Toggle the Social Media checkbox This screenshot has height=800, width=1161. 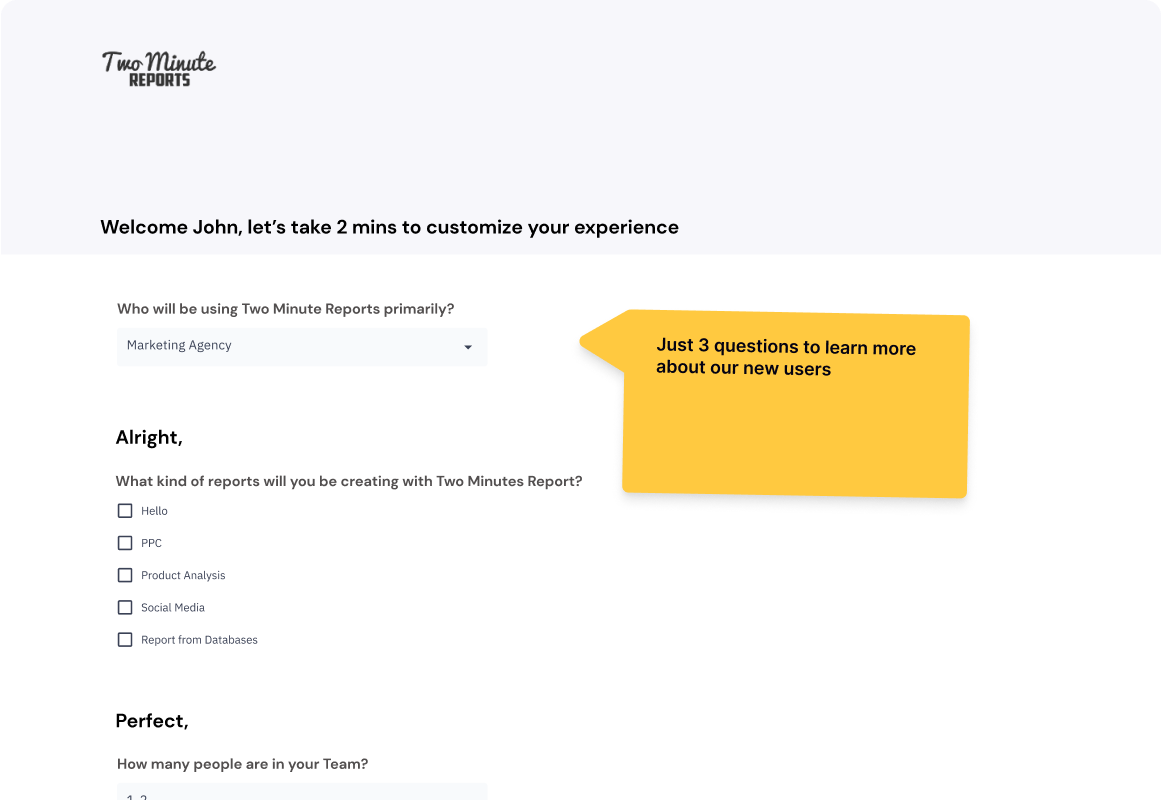[x=125, y=607]
